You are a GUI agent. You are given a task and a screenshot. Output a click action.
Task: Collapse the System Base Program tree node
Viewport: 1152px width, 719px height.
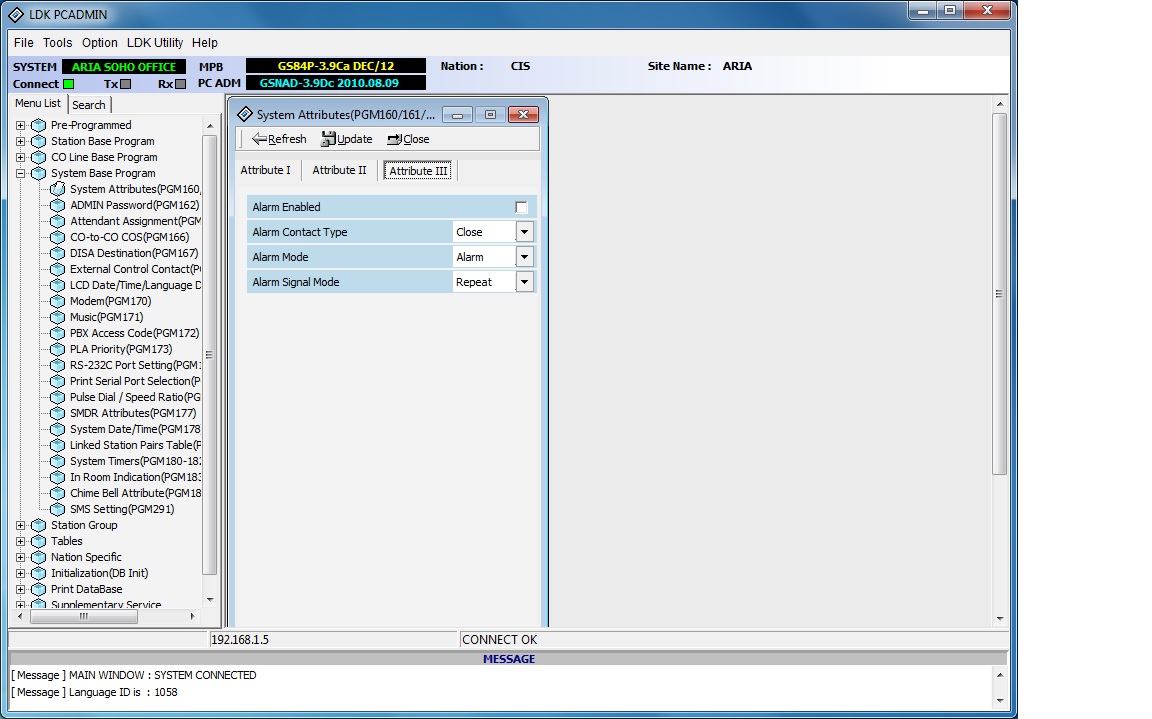click(21, 173)
